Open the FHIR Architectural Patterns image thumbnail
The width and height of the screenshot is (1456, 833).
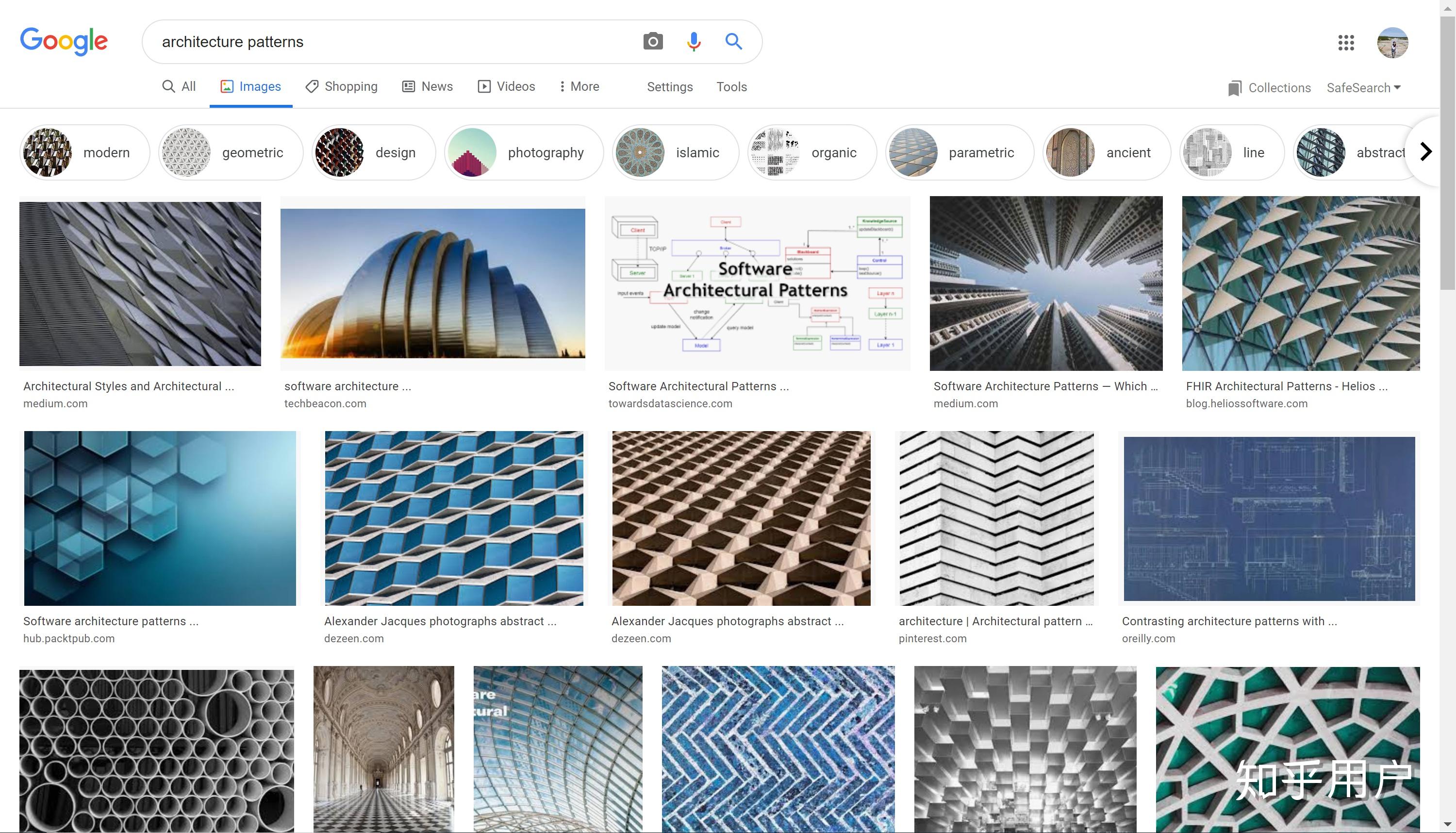click(x=1300, y=283)
